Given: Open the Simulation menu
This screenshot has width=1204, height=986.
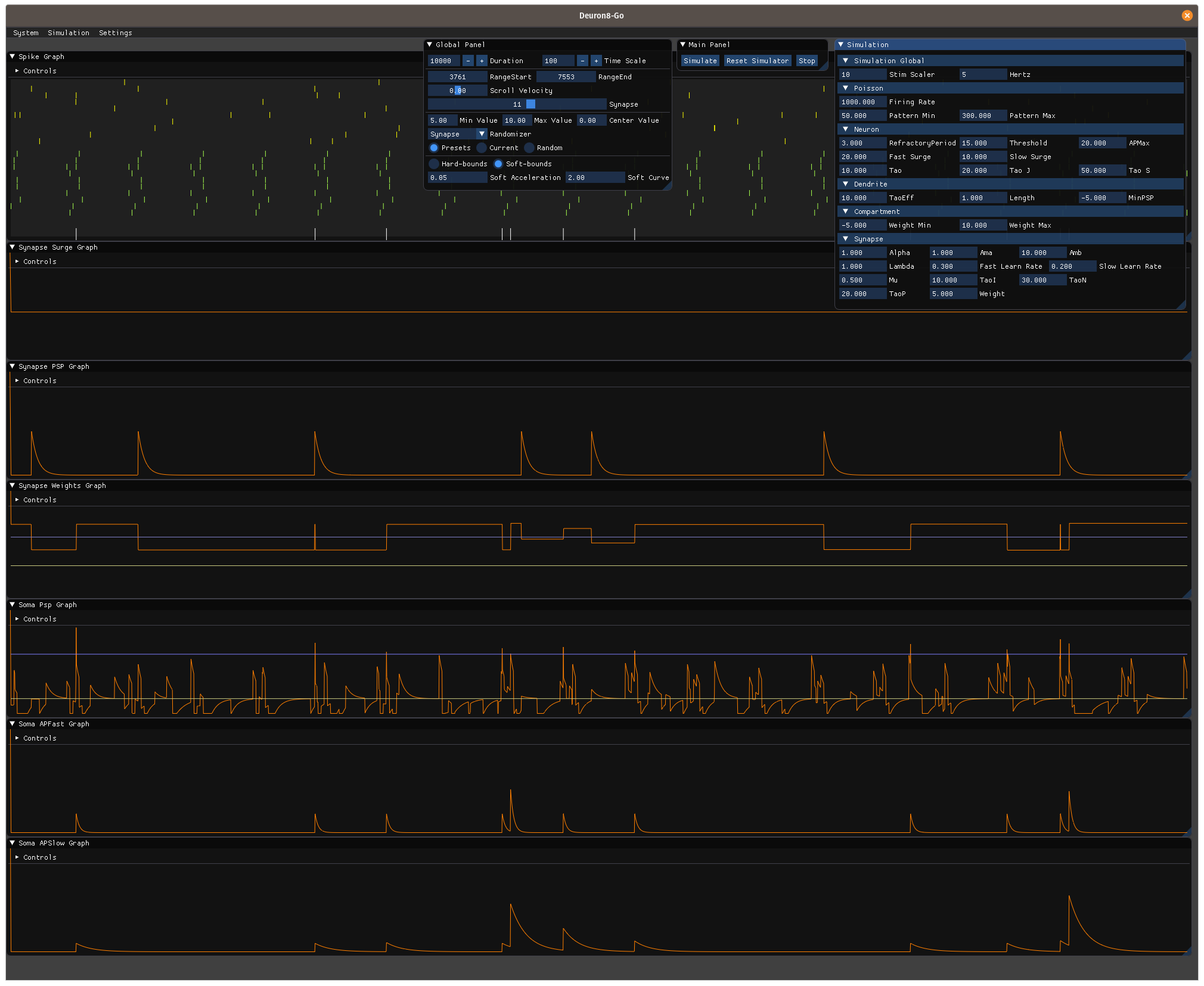Looking at the screenshot, I should [69, 33].
